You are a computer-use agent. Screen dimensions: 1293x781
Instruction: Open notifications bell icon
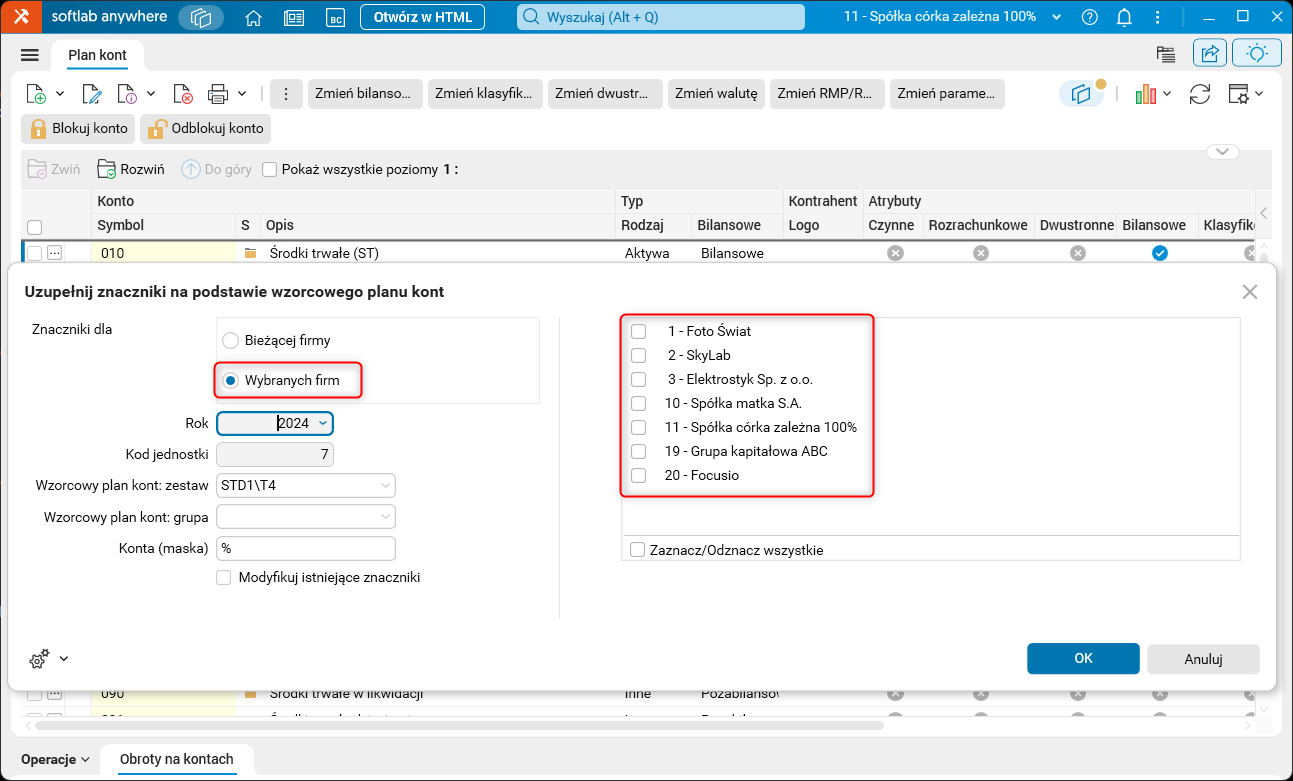coord(1124,17)
